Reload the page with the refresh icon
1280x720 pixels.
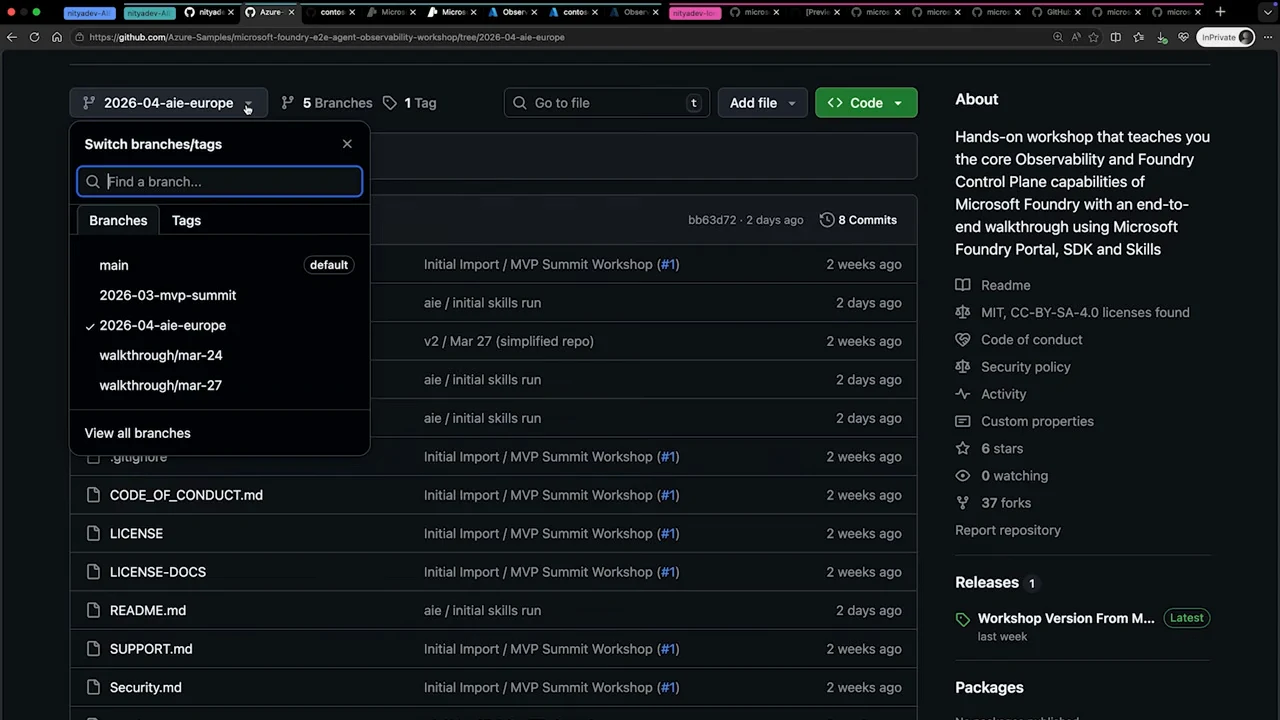pyautogui.click(x=34, y=37)
